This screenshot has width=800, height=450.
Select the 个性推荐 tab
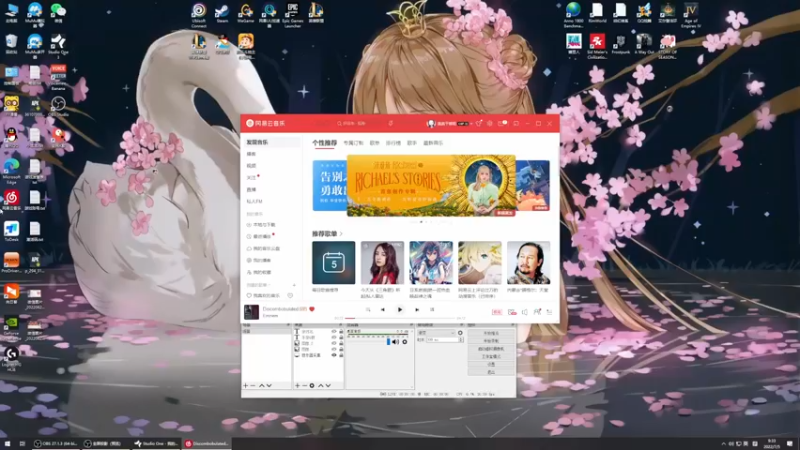(x=324, y=143)
